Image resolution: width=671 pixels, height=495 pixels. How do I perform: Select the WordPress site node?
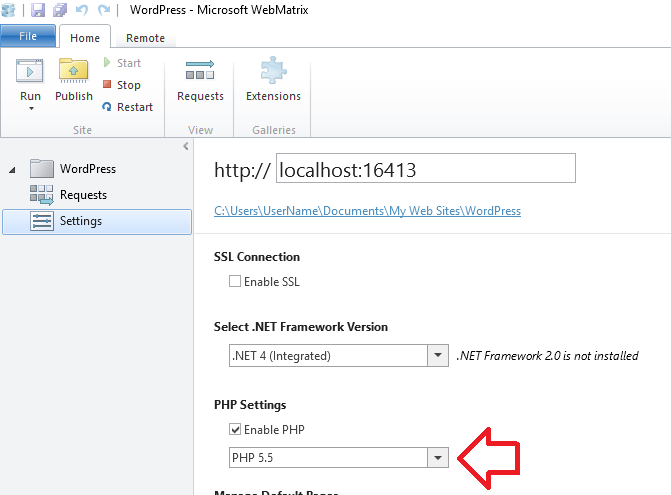coord(87,169)
